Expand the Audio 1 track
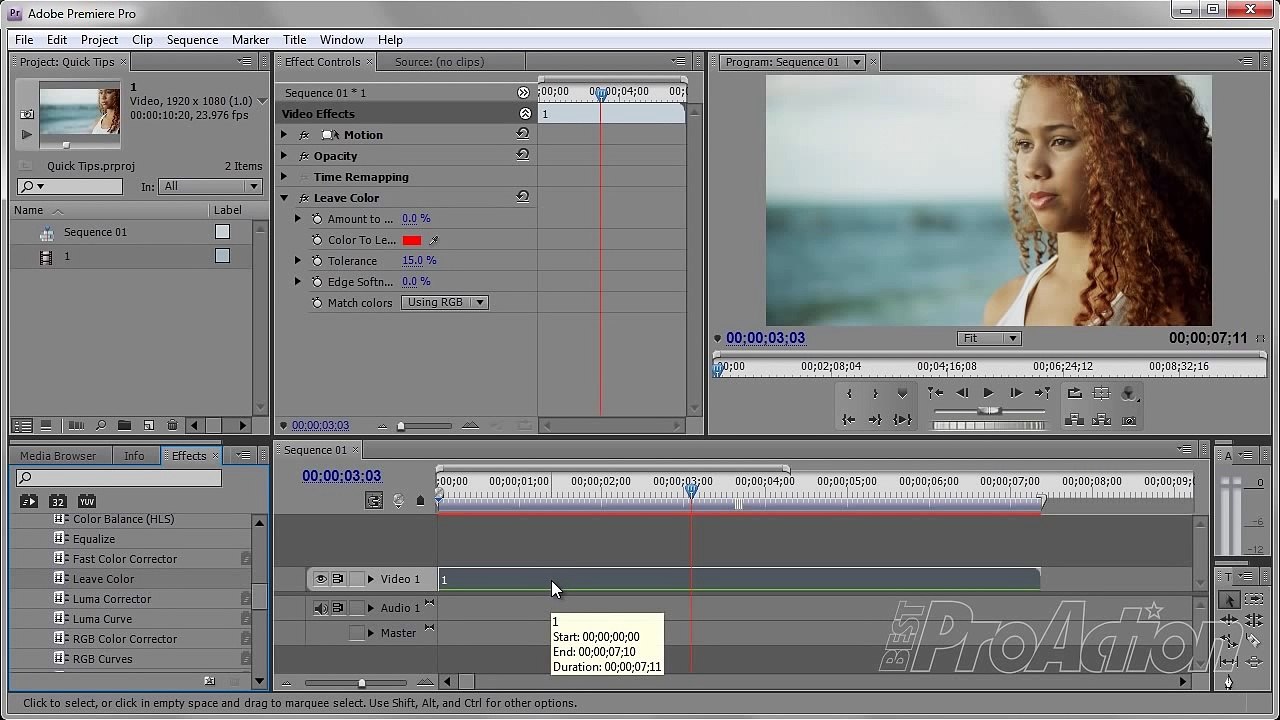 tap(371, 608)
